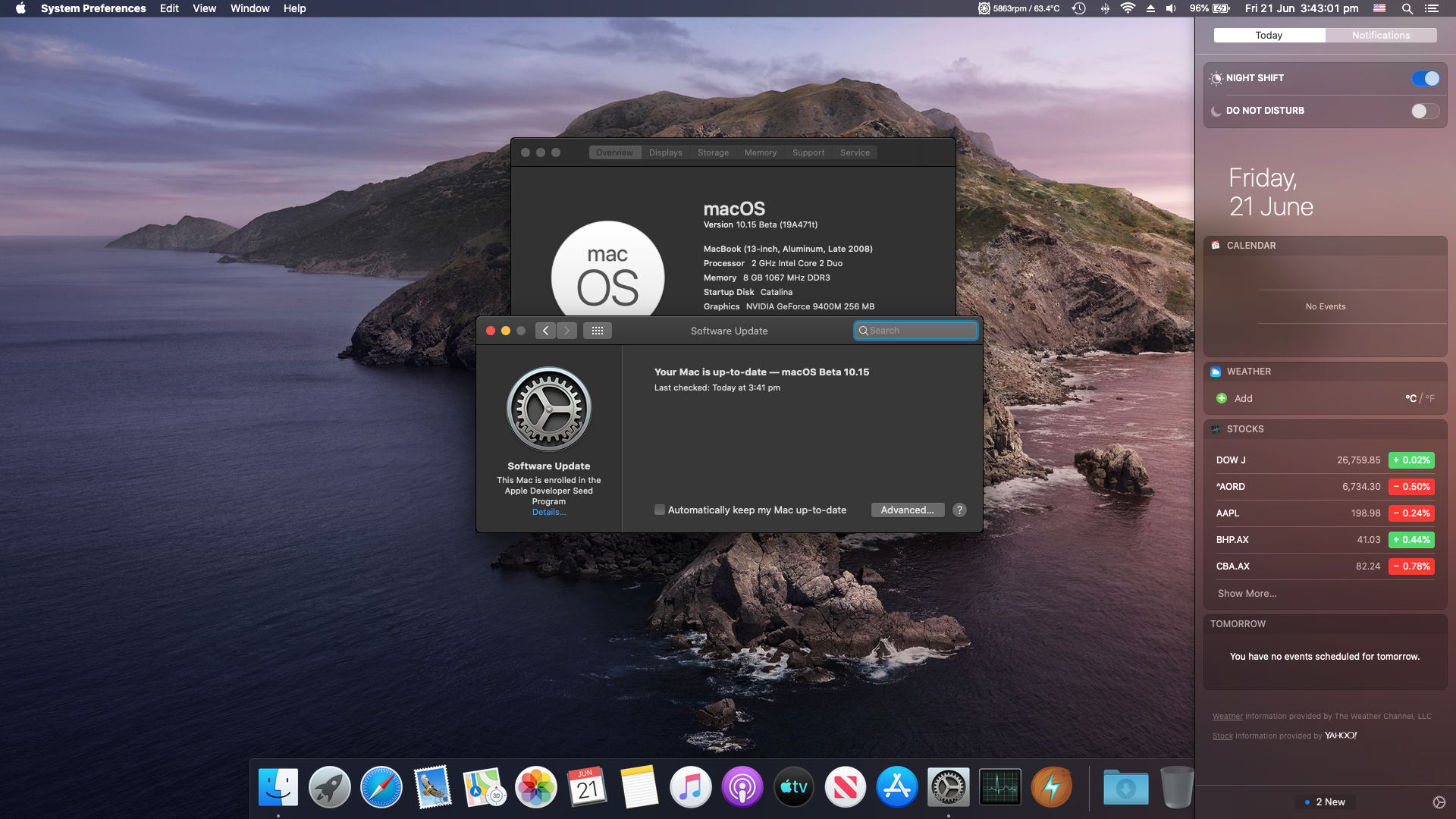The height and width of the screenshot is (819, 1456).
Task: Switch to the Notifications tab
Action: tap(1380, 36)
